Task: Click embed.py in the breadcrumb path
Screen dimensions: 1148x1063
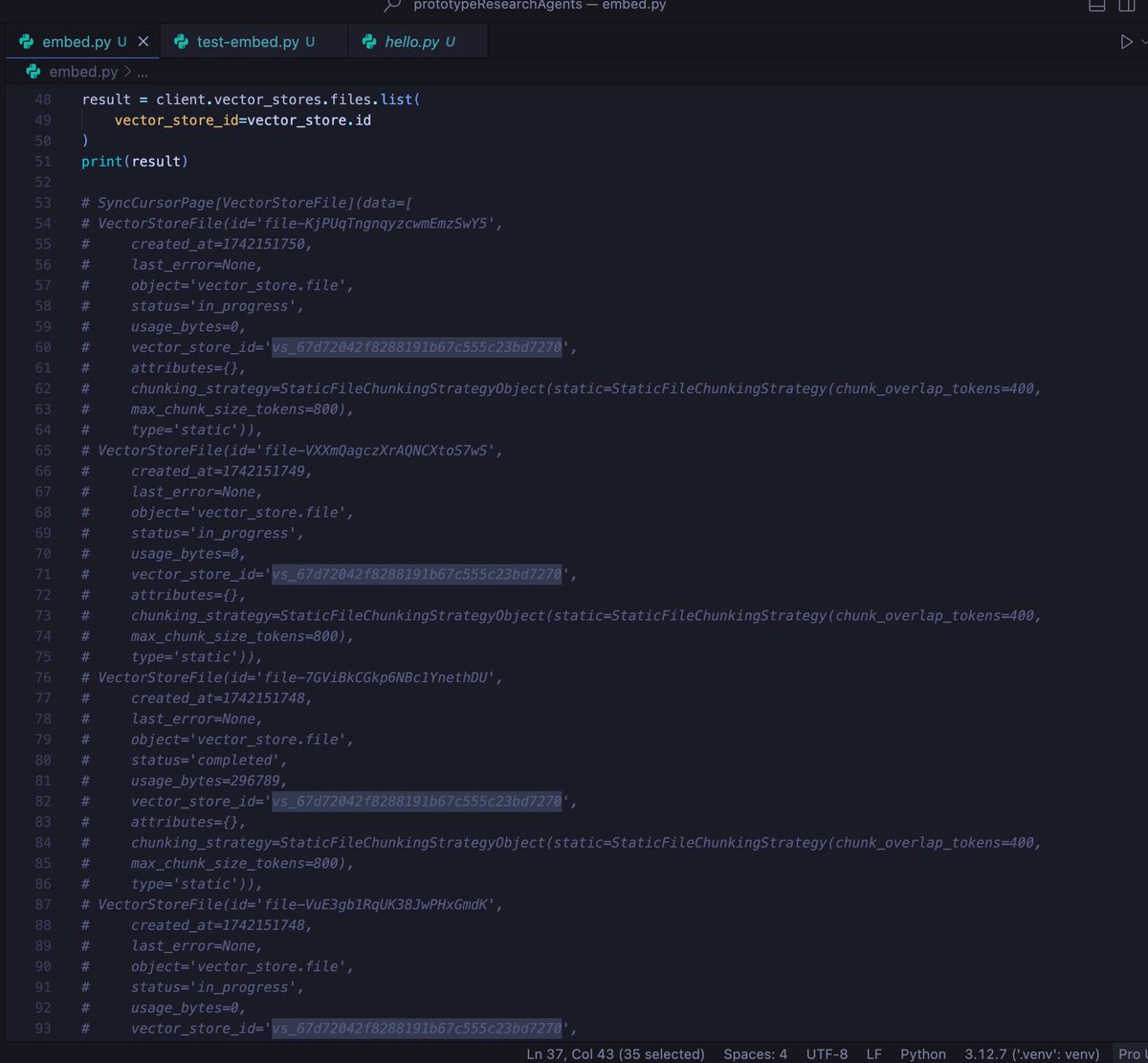Action: coord(83,72)
